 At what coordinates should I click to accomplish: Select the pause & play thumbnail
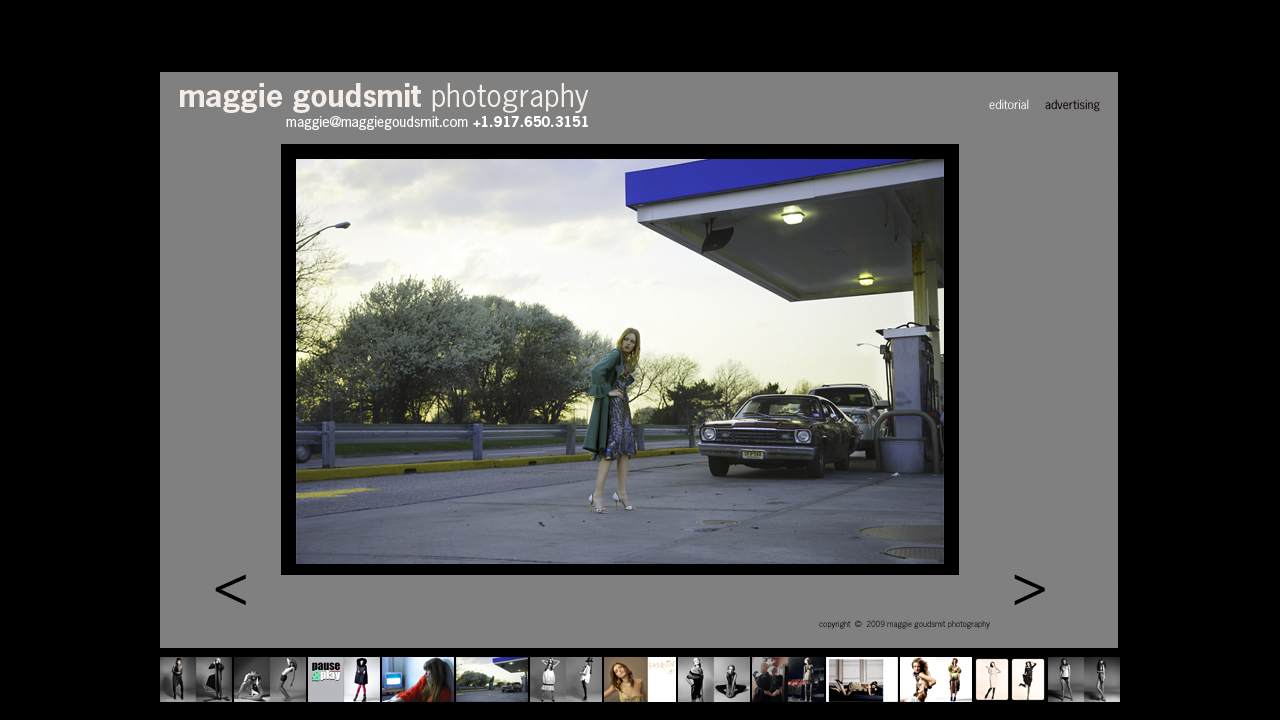(x=344, y=680)
